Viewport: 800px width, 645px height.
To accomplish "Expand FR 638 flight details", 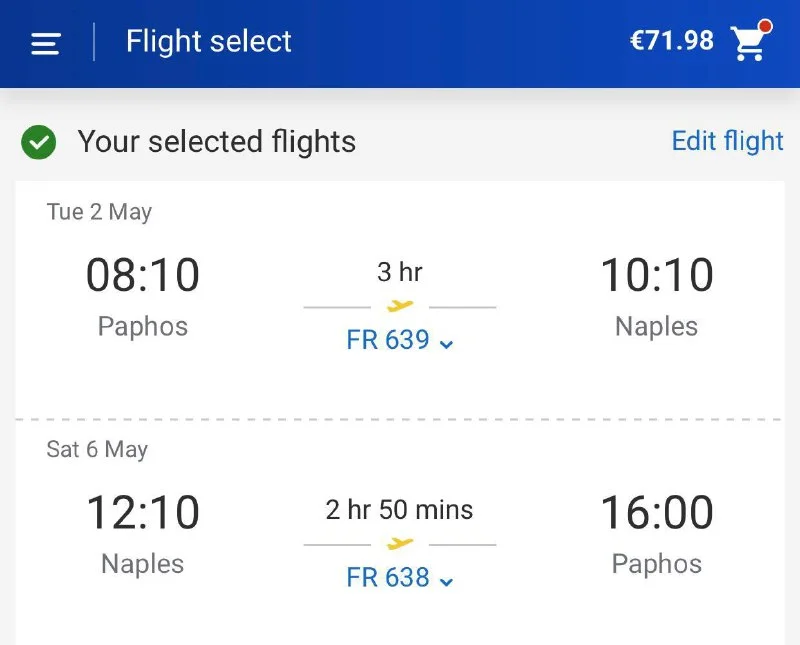I will pos(400,577).
